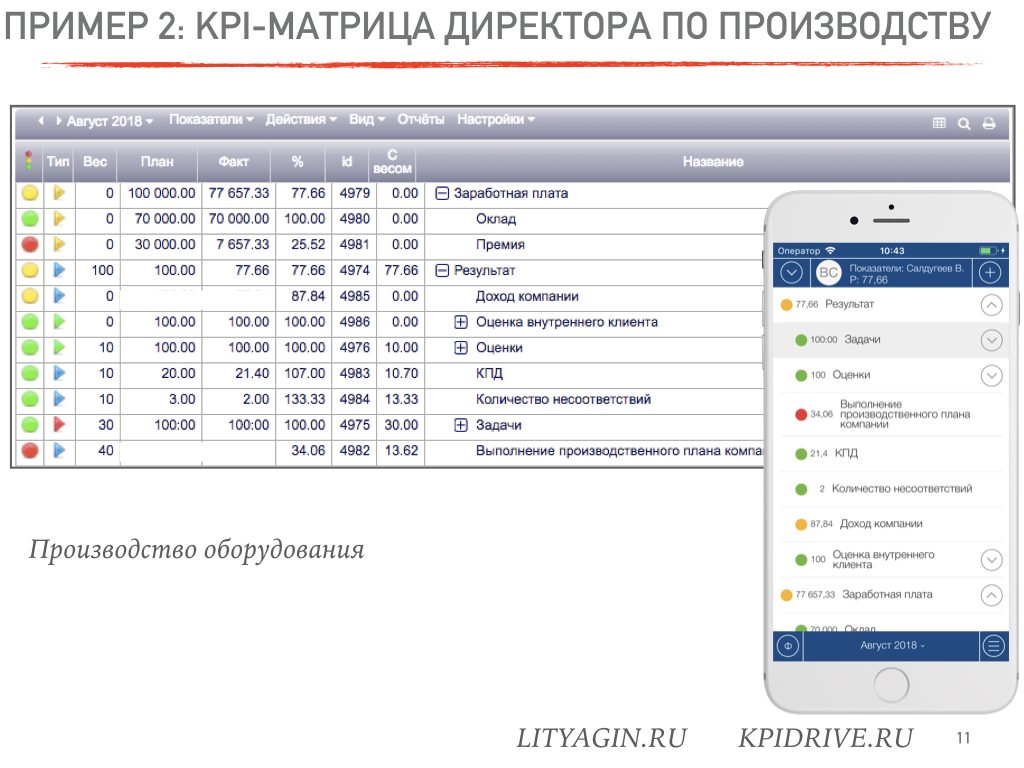Click red type arrow in Задачи row
The width and height of the screenshot is (1024, 768).
coord(59,424)
